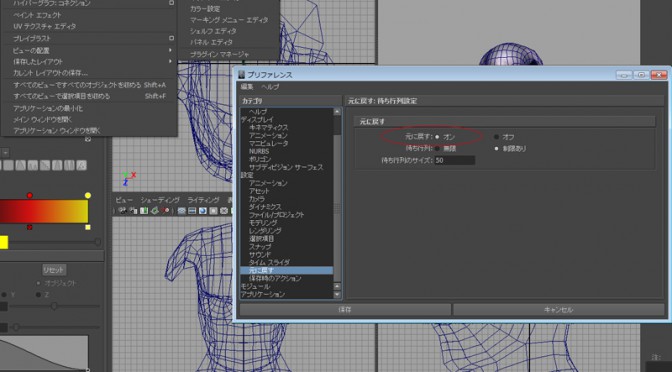672x372 pixels.
Task: Choose マーキング メニュー エディタ from submenu
Action: (x=228, y=20)
